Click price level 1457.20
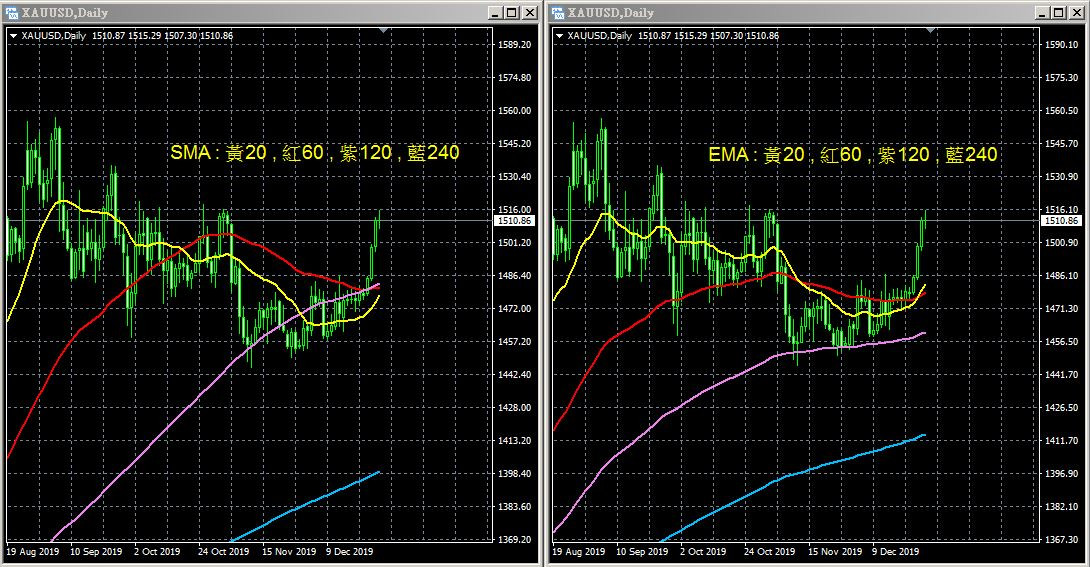This screenshot has width=1090, height=567. point(514,342)
